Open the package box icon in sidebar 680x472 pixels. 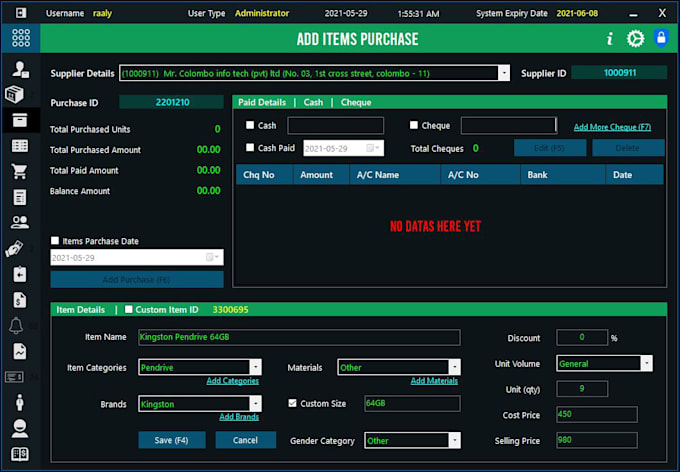(x=14, y=95)
